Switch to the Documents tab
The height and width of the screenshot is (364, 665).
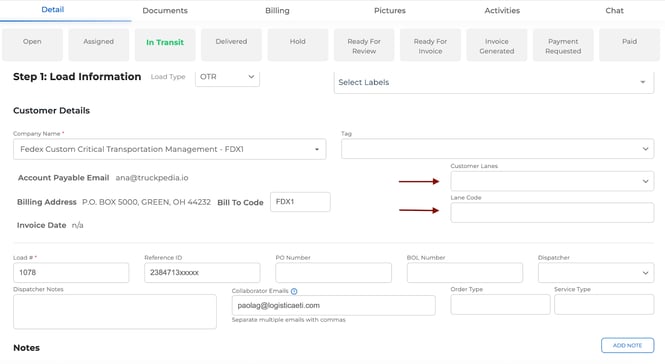[165, 11]
